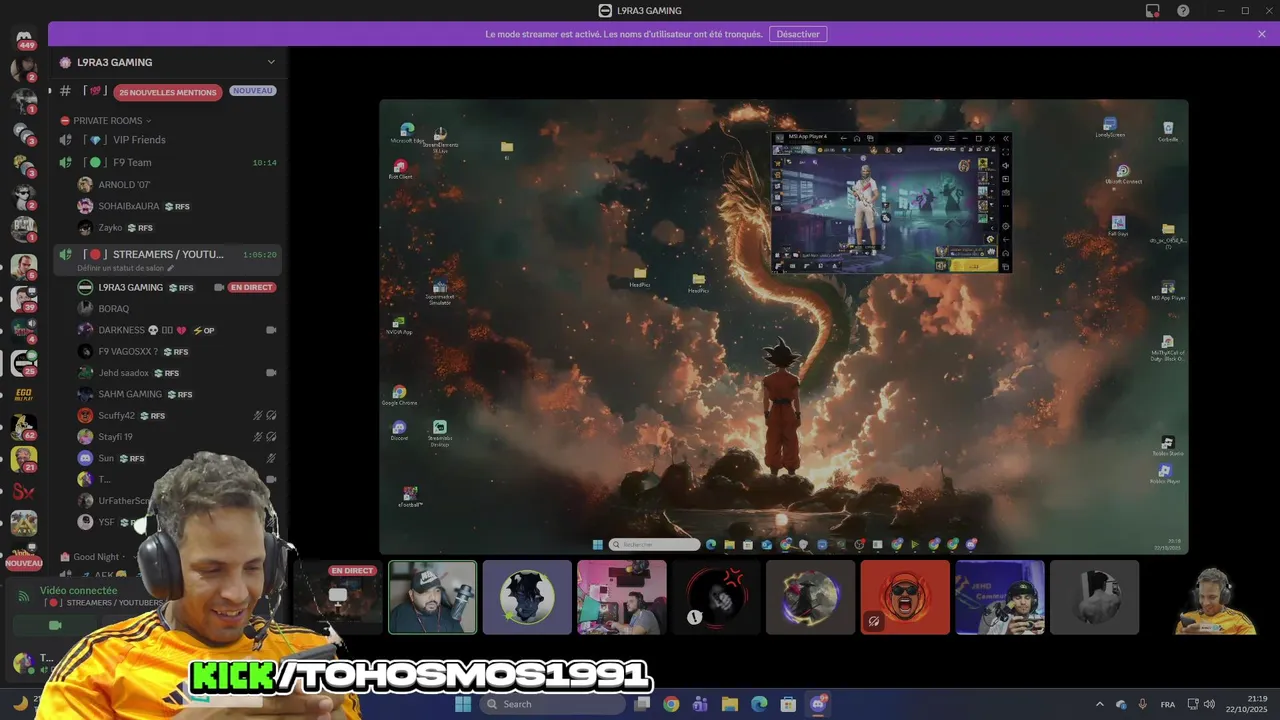Image resolution: width=1280 pixels, height=720 pixels.
Task: Open the server icon with badge 21
Action: tap(24, 459)
